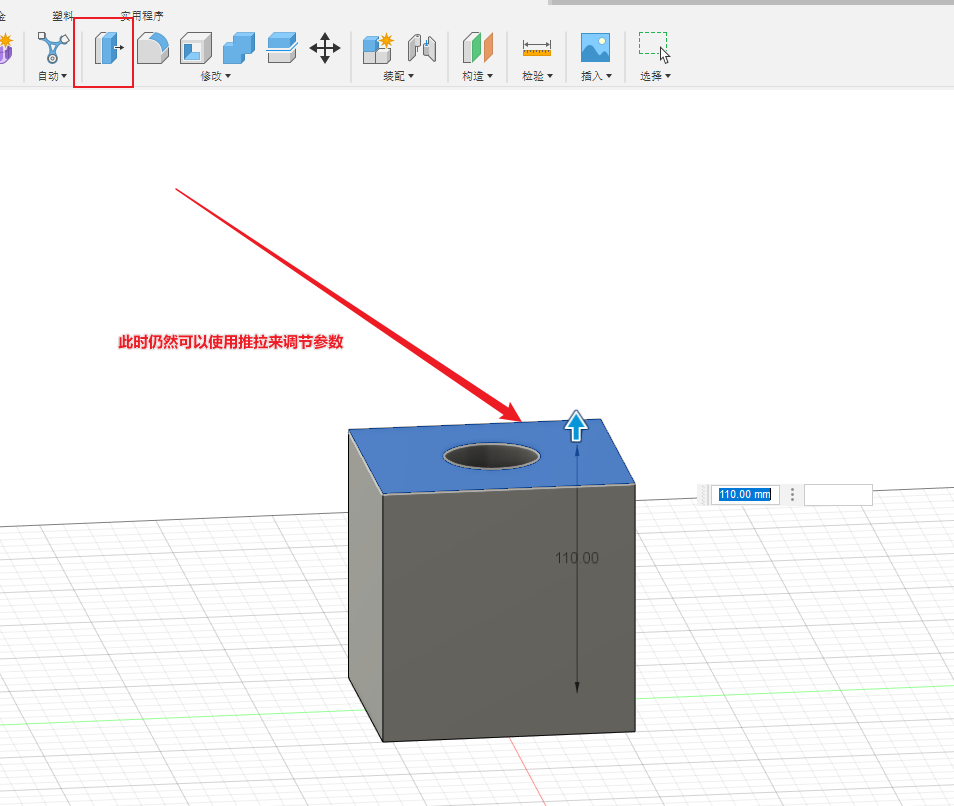
Task: Expand the 检验 dropdown menu
Action: click(537, 76)
